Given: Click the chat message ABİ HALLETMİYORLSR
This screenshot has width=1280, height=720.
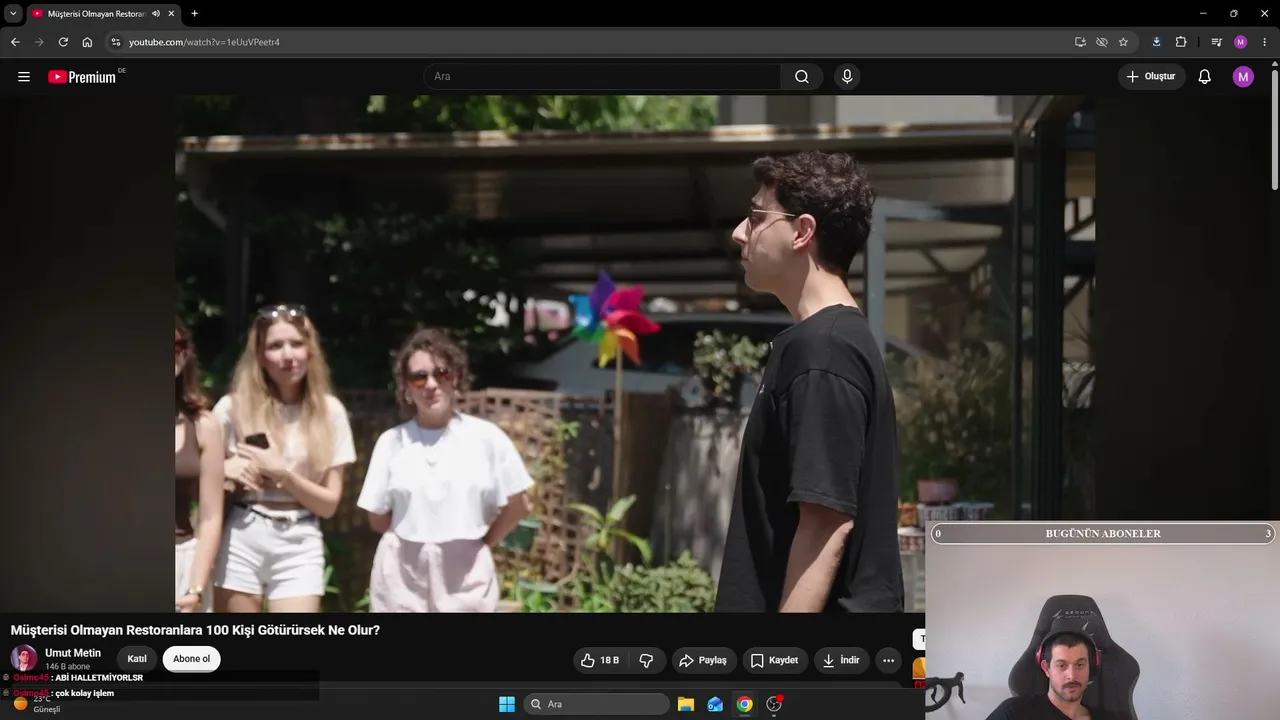Looking at the screenshot, I should pos(98,678).
